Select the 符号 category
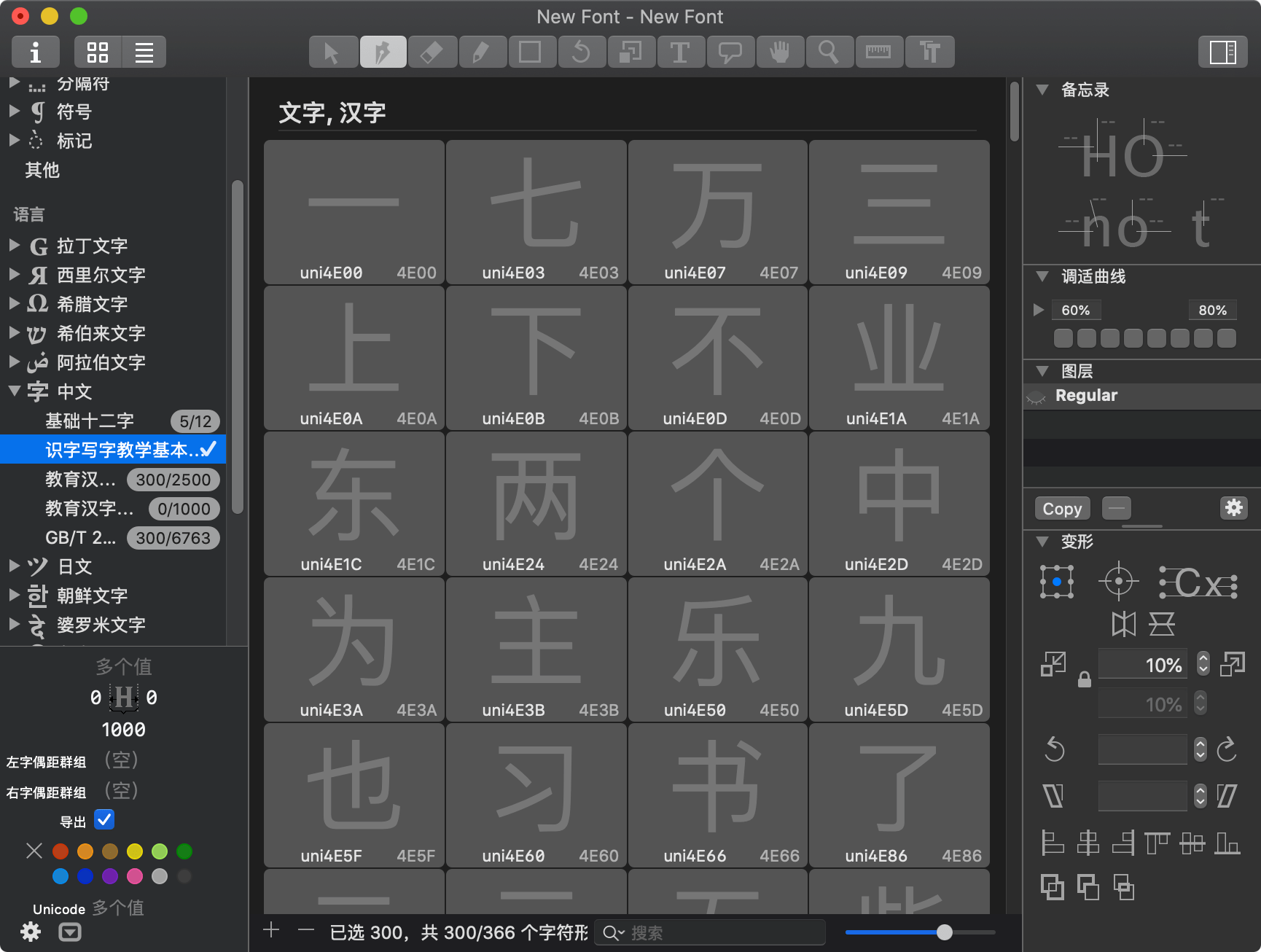Viewport: 1261px width, 952px height. point(74,112)
